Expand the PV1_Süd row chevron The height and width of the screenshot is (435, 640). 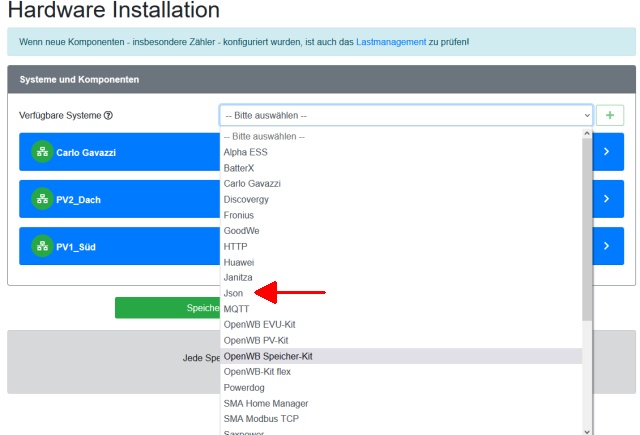(x=607, y=246)
